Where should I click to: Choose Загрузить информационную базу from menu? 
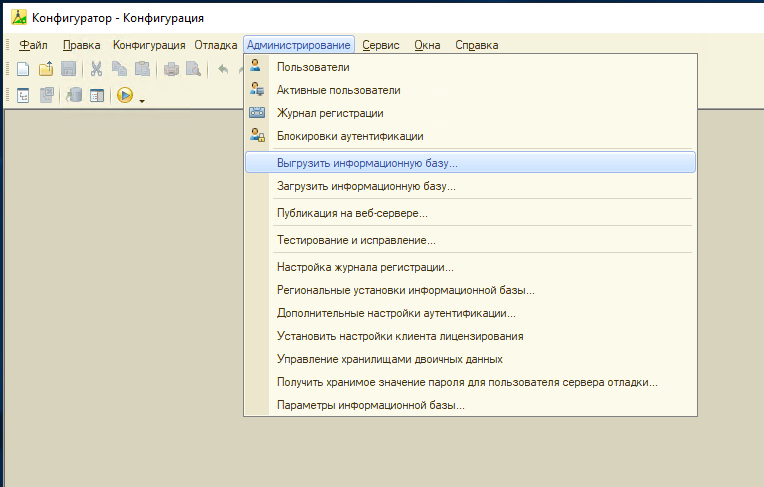point(366,186)
